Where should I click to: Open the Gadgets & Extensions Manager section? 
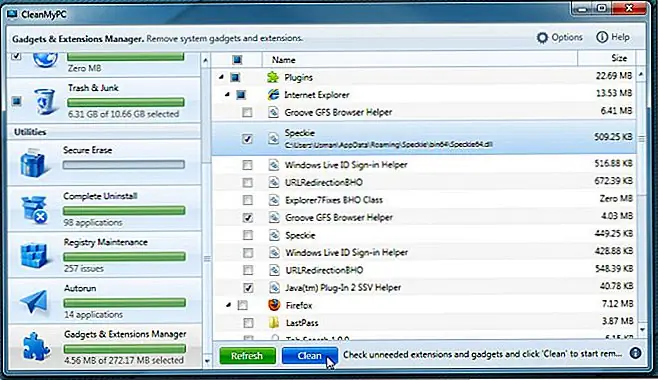pos(104,346)
